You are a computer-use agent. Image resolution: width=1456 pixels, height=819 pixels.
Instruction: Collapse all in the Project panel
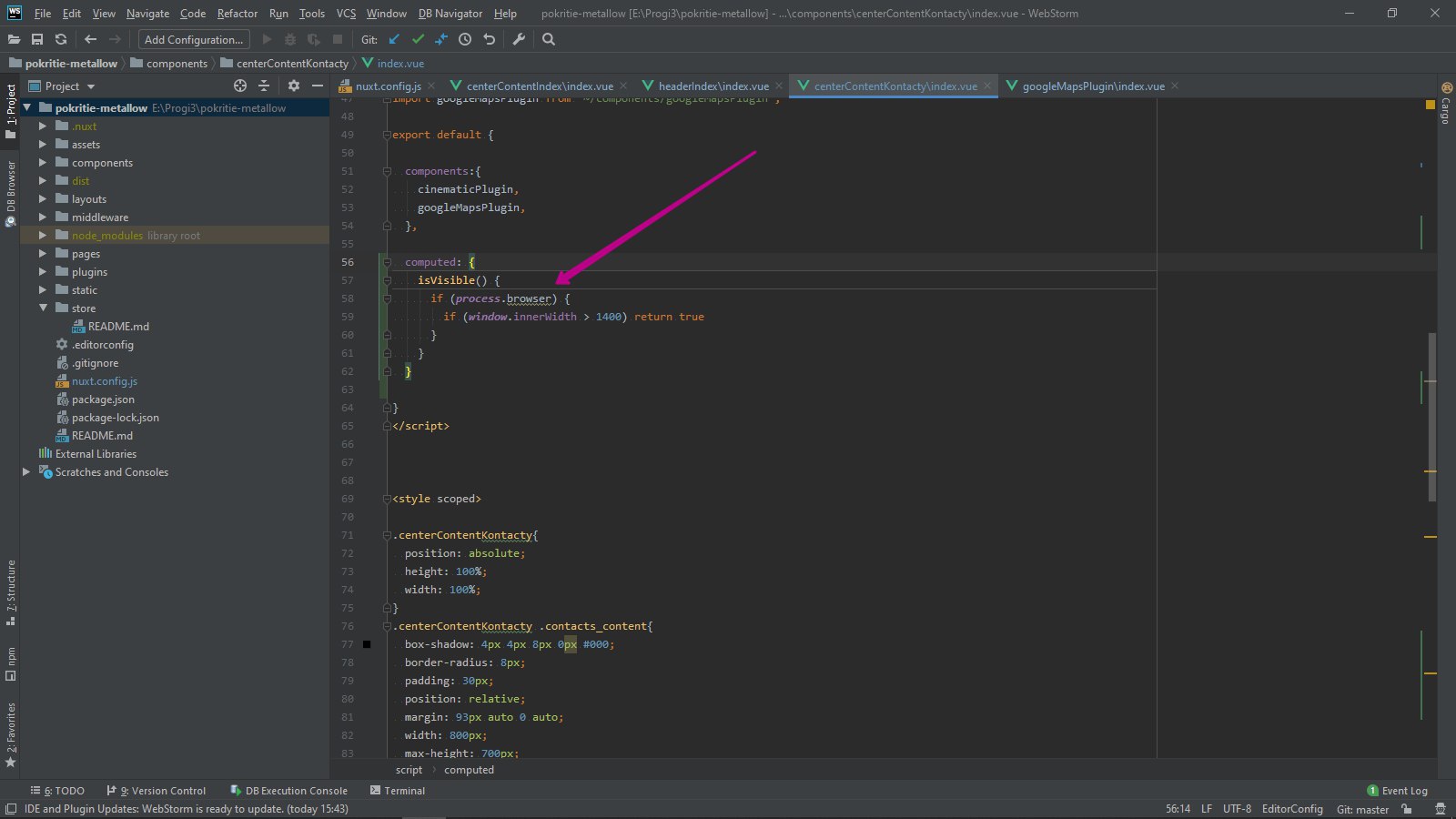pos(264,86)
